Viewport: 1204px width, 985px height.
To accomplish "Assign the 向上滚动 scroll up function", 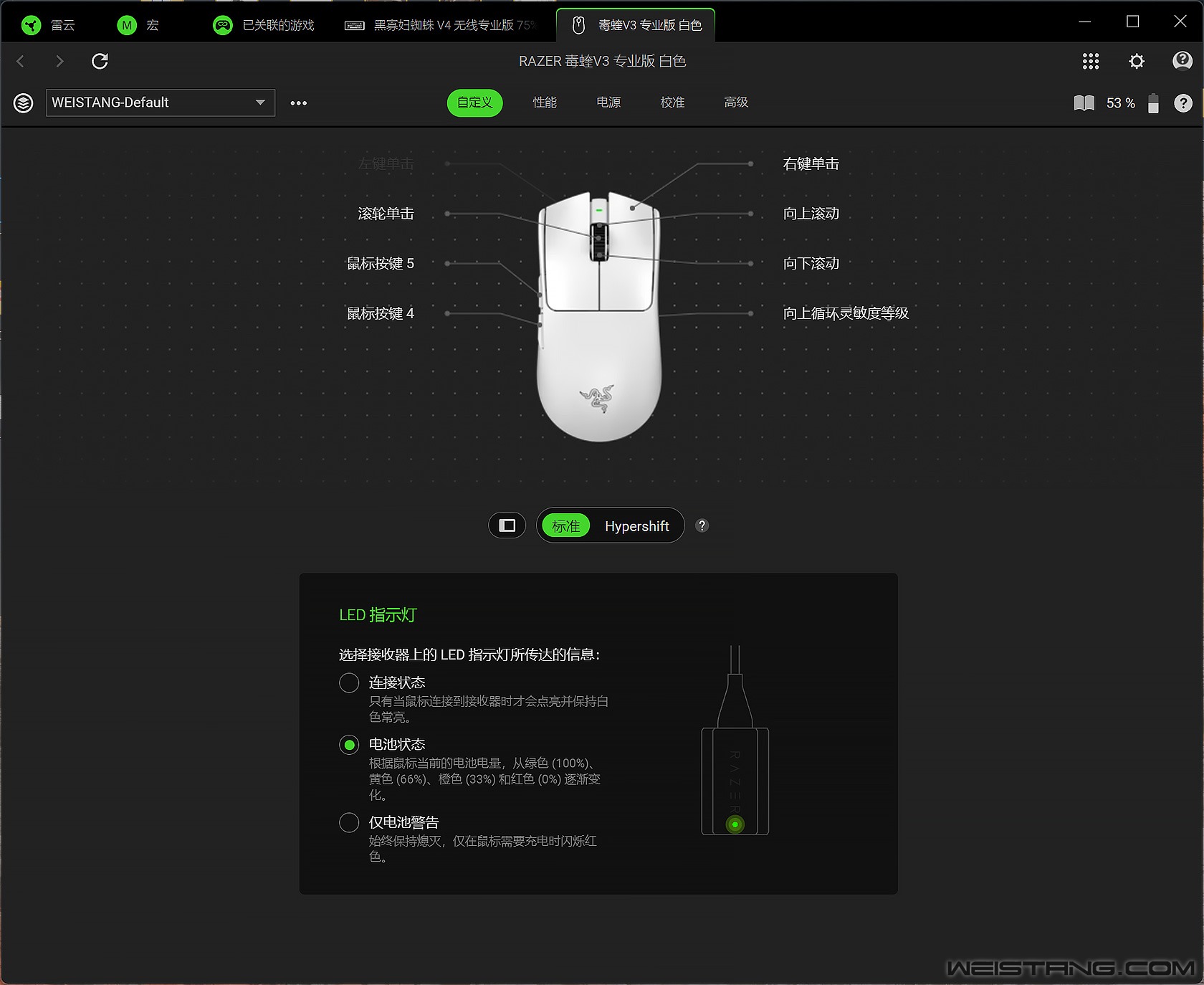I will [x=811, y=214].
